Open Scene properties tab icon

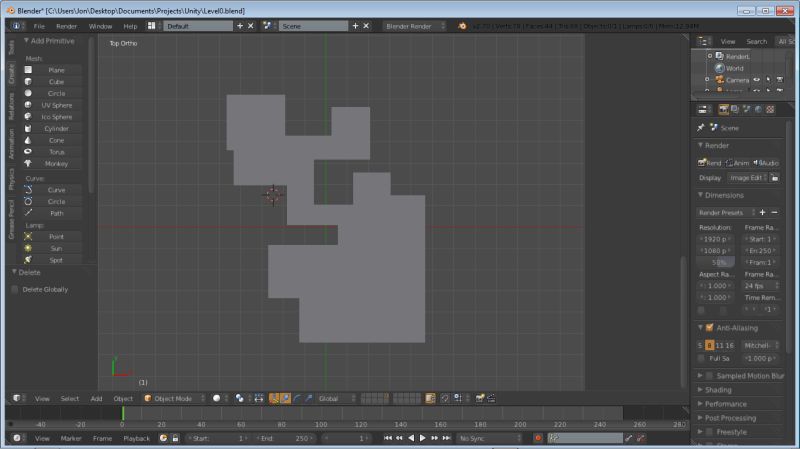click(747, 110)
